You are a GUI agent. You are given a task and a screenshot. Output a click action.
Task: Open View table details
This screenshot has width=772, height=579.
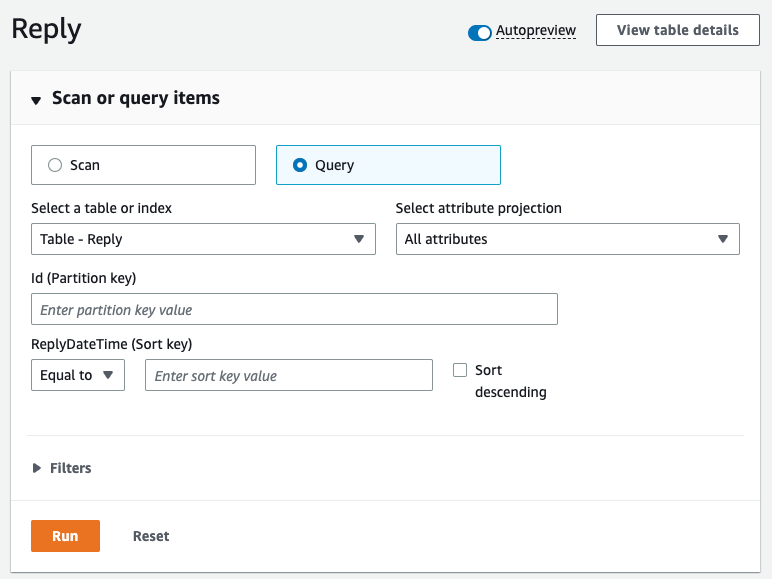(x=677, y=30)
